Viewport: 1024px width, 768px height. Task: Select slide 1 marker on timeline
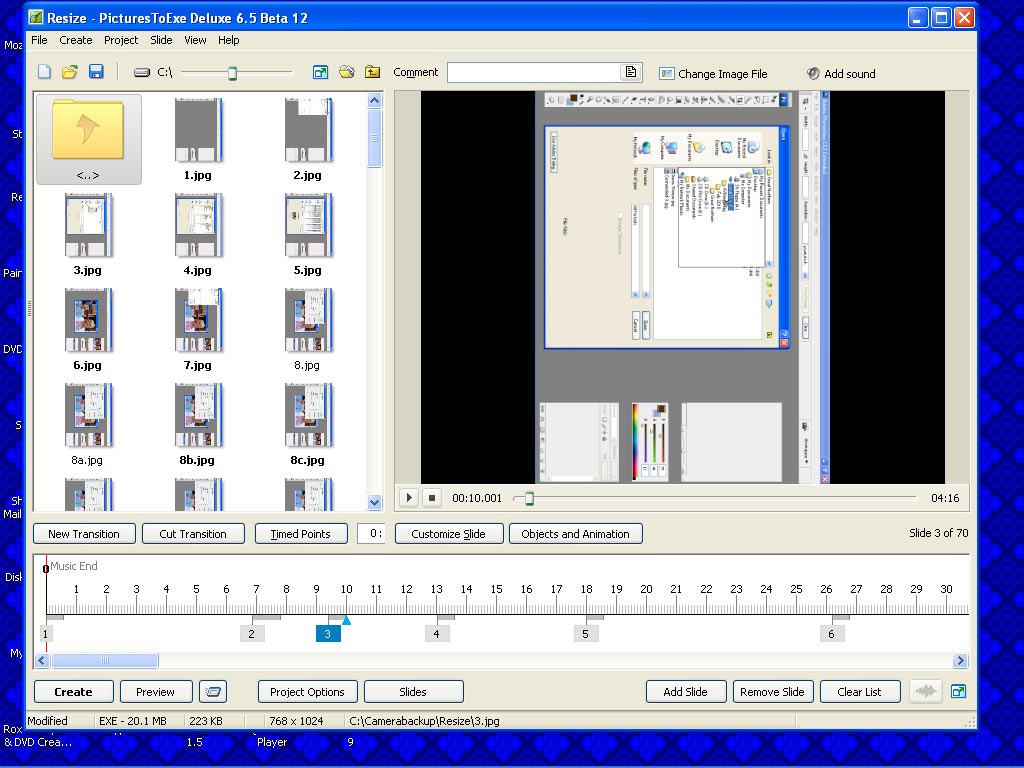click(45, 633)
